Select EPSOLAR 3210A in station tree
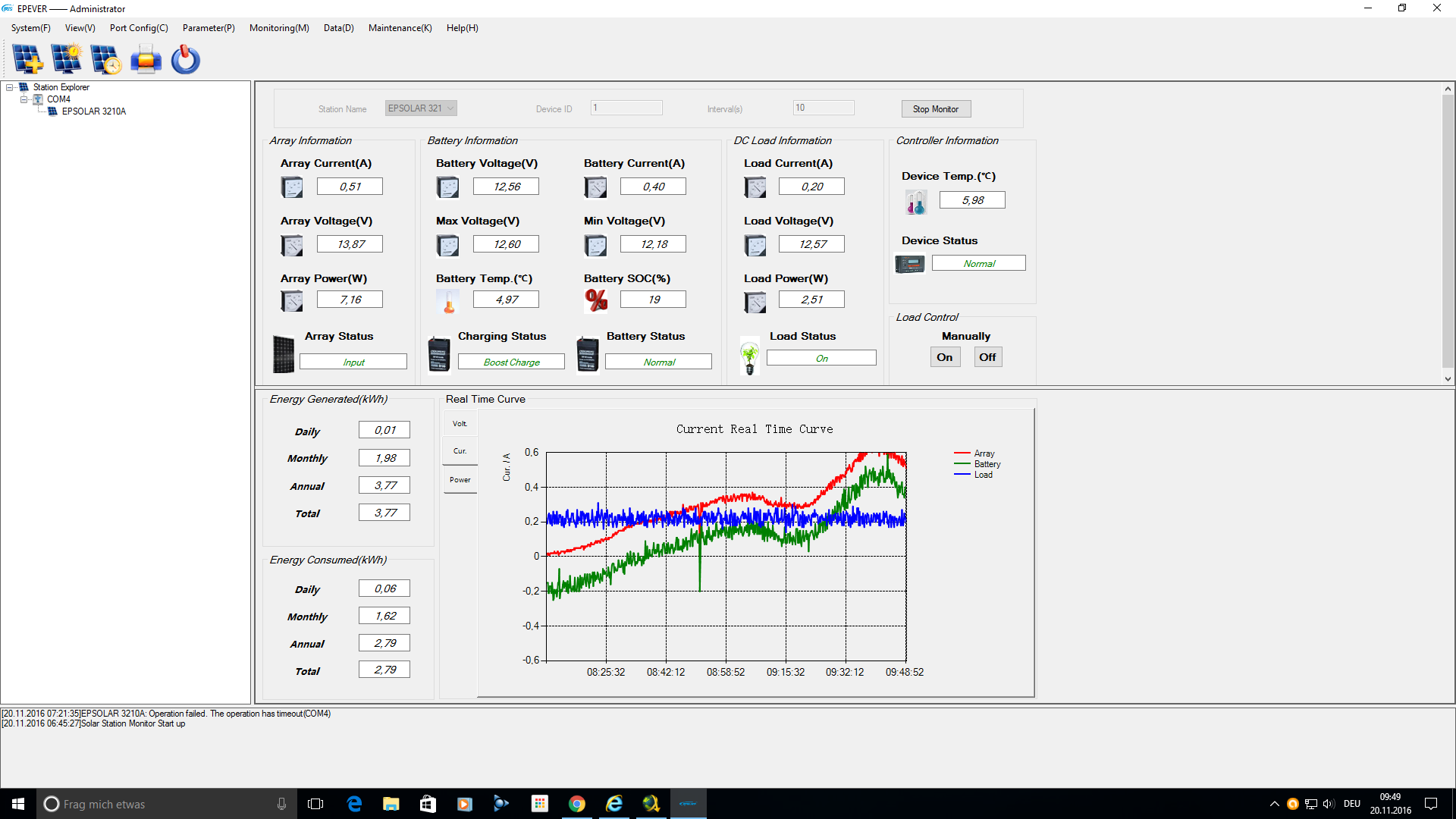1456x819 pixels. (93, 111)
